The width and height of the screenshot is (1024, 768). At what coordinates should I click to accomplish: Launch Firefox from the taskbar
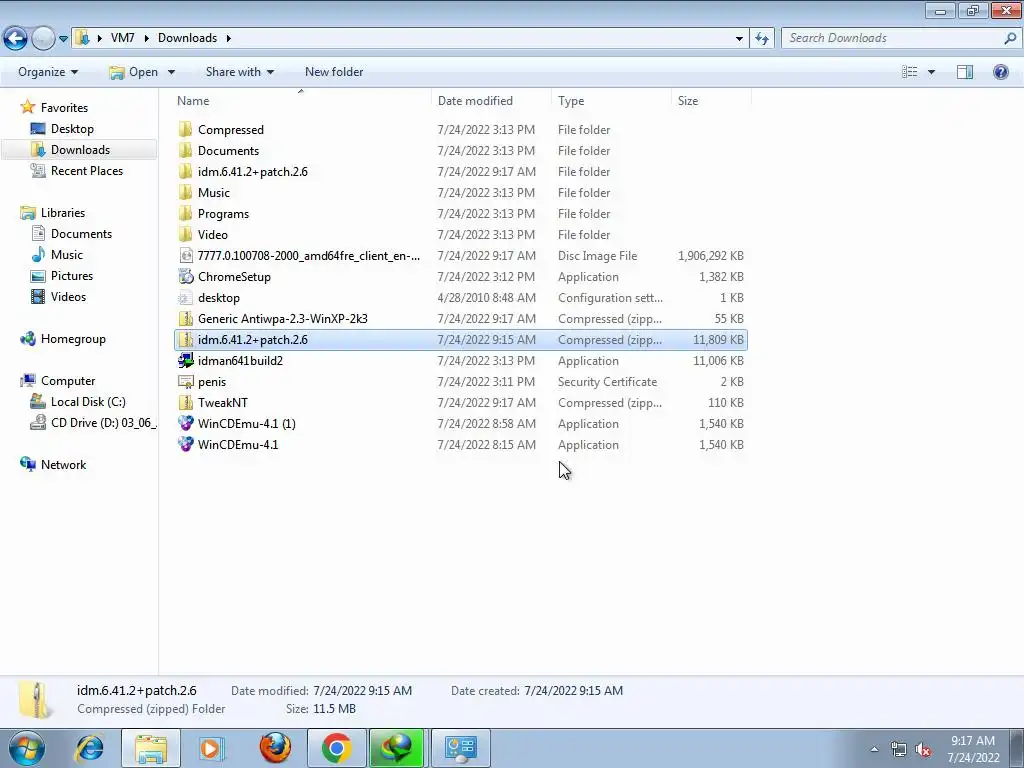275,748
